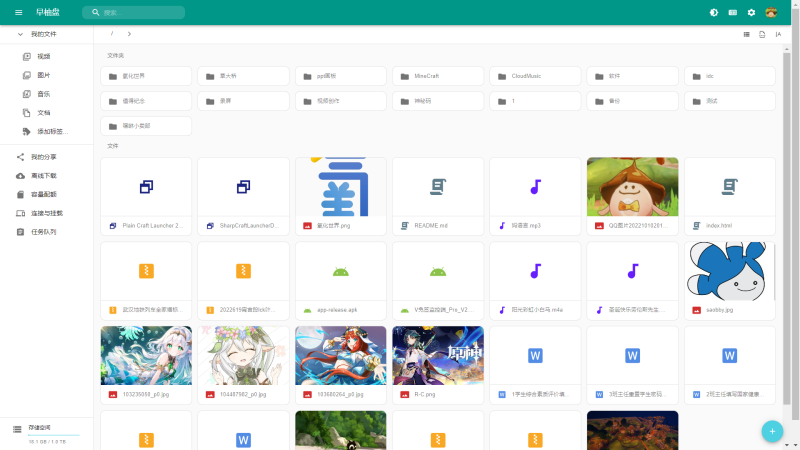
Task: Select the Word document starting with 1学生
Action: [535, 365]
